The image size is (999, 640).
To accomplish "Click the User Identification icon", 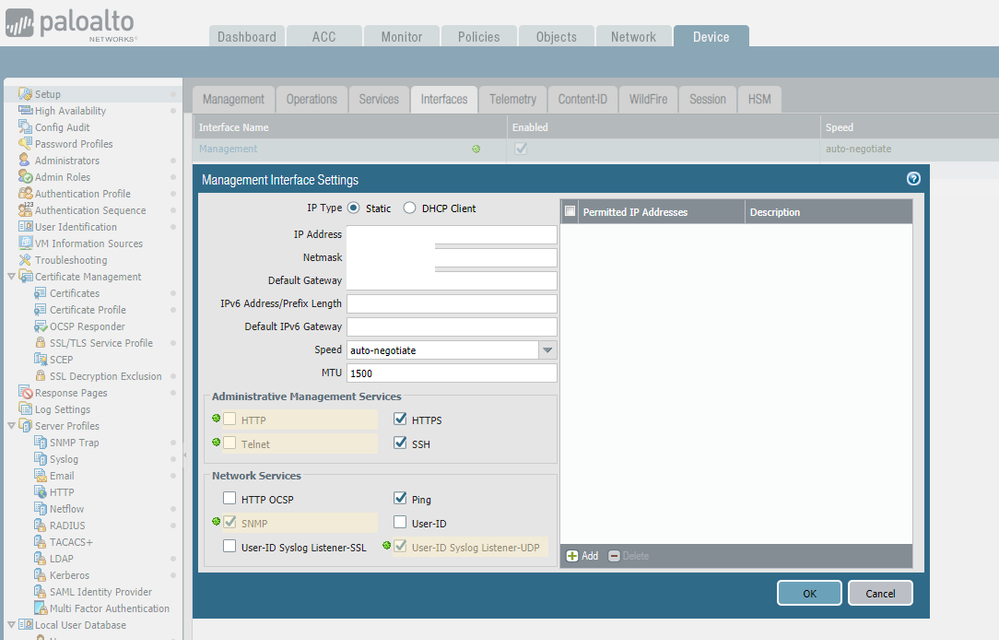I will tap(26, 227).
